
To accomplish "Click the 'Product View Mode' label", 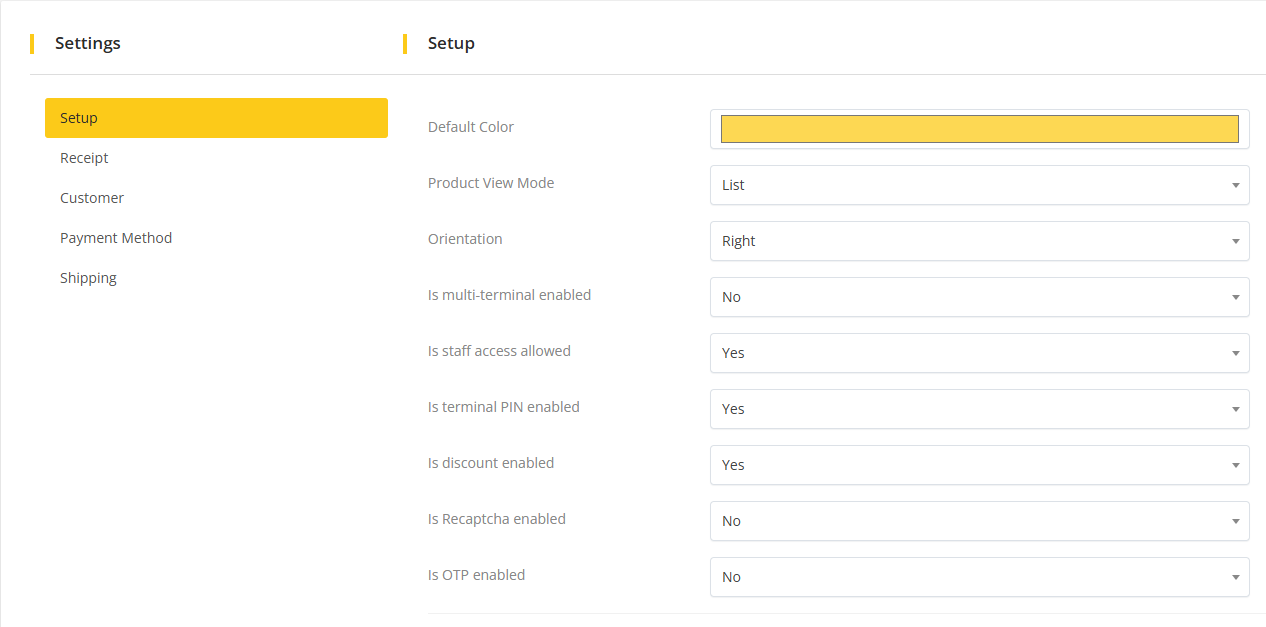I will pyautogui.click(x=491, y=183).
